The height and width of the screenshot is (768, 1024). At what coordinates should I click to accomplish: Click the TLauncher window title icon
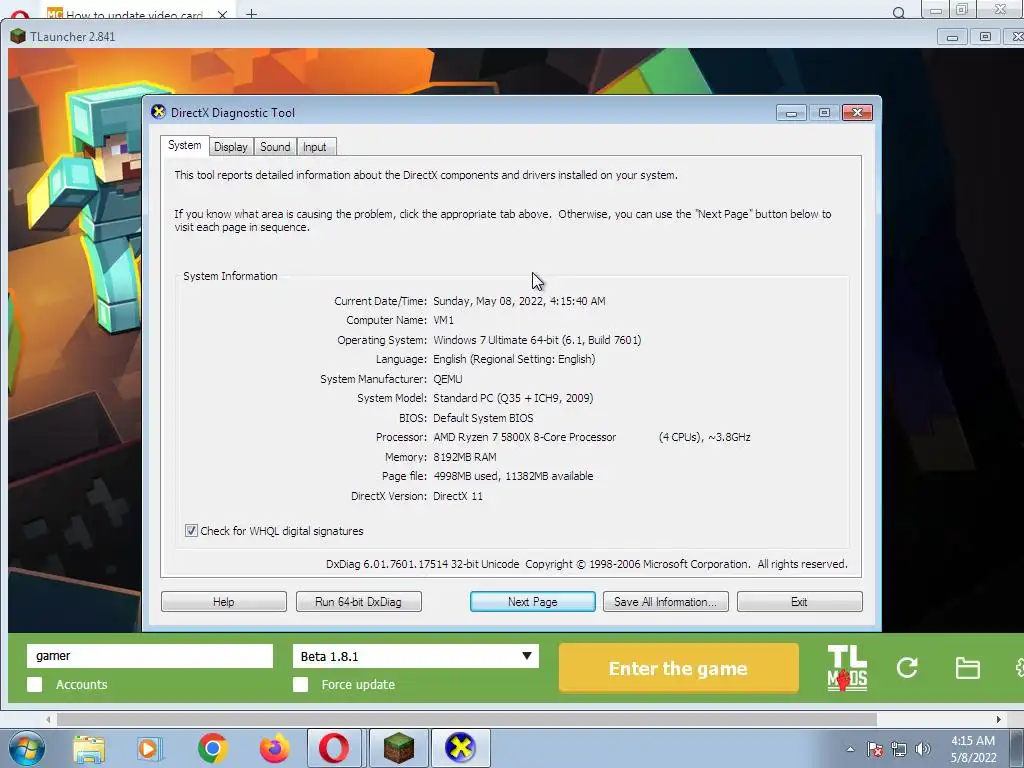tap(18, 37)
